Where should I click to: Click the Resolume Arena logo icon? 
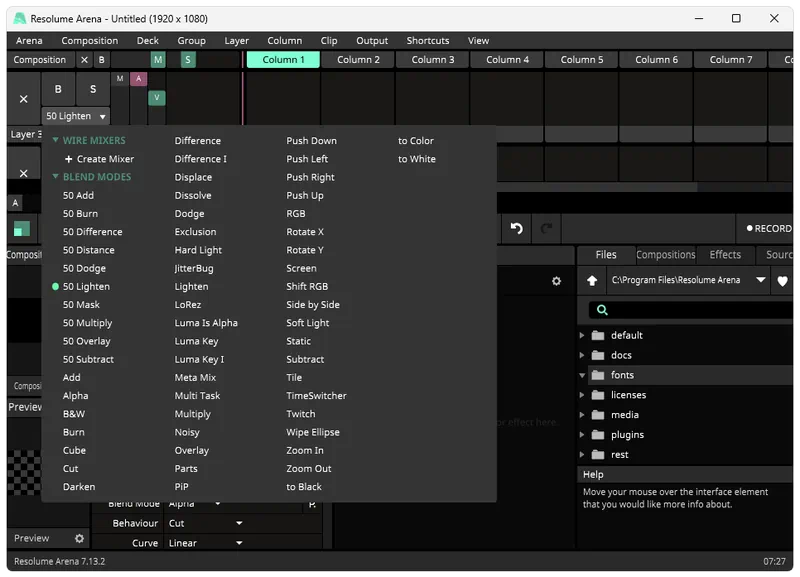coord(19,18)
